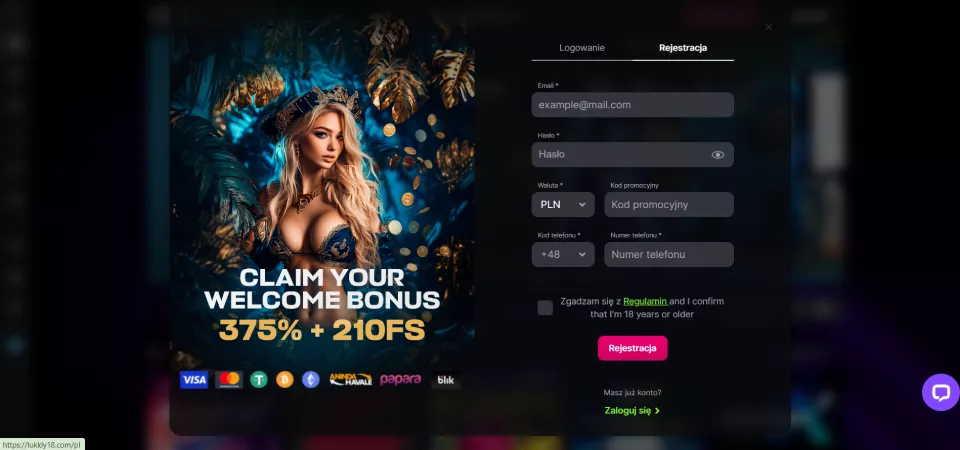Select the Rejestracja tab
Image resolution: width=960 pixels, height=450 pixels.
tap(683, 48)
